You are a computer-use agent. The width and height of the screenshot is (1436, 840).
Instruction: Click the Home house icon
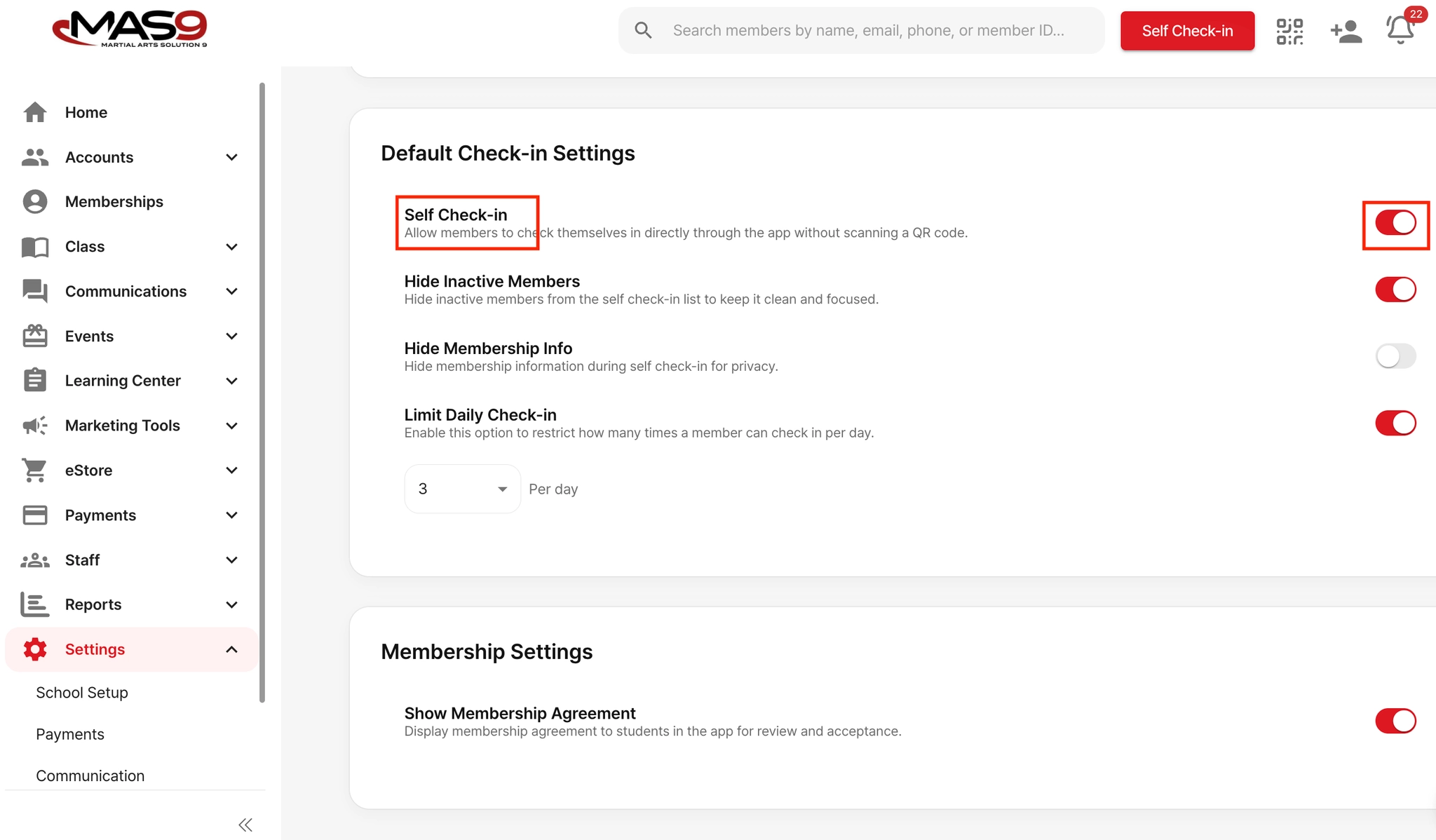35,112
